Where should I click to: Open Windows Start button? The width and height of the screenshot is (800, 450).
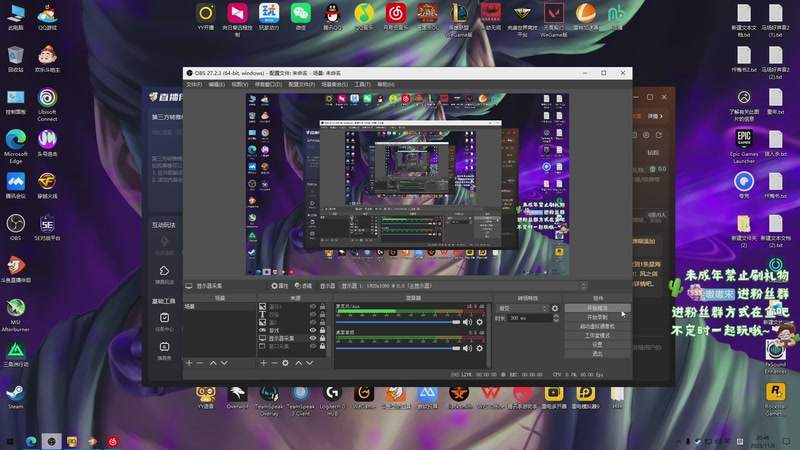click(x=10, y=441)
